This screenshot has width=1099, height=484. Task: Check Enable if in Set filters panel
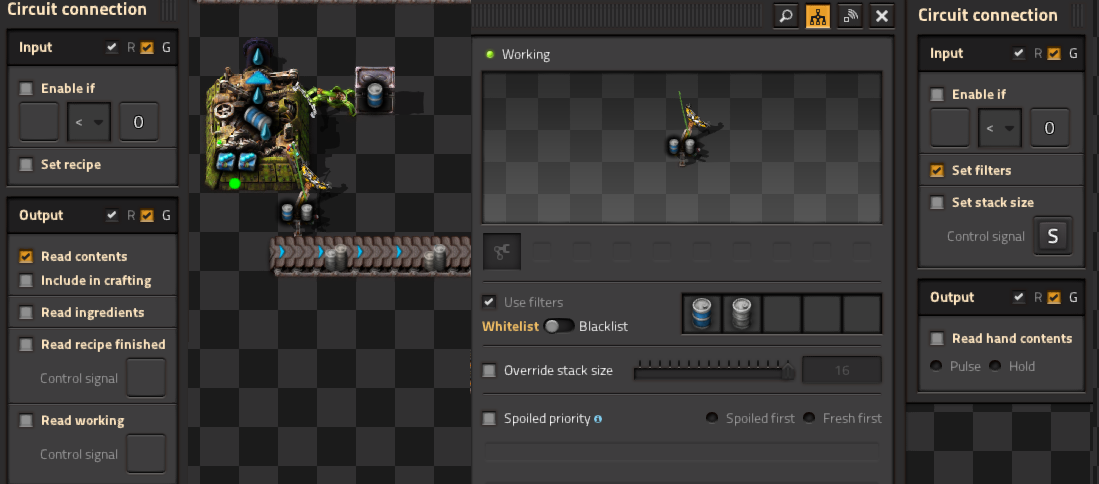936,94
